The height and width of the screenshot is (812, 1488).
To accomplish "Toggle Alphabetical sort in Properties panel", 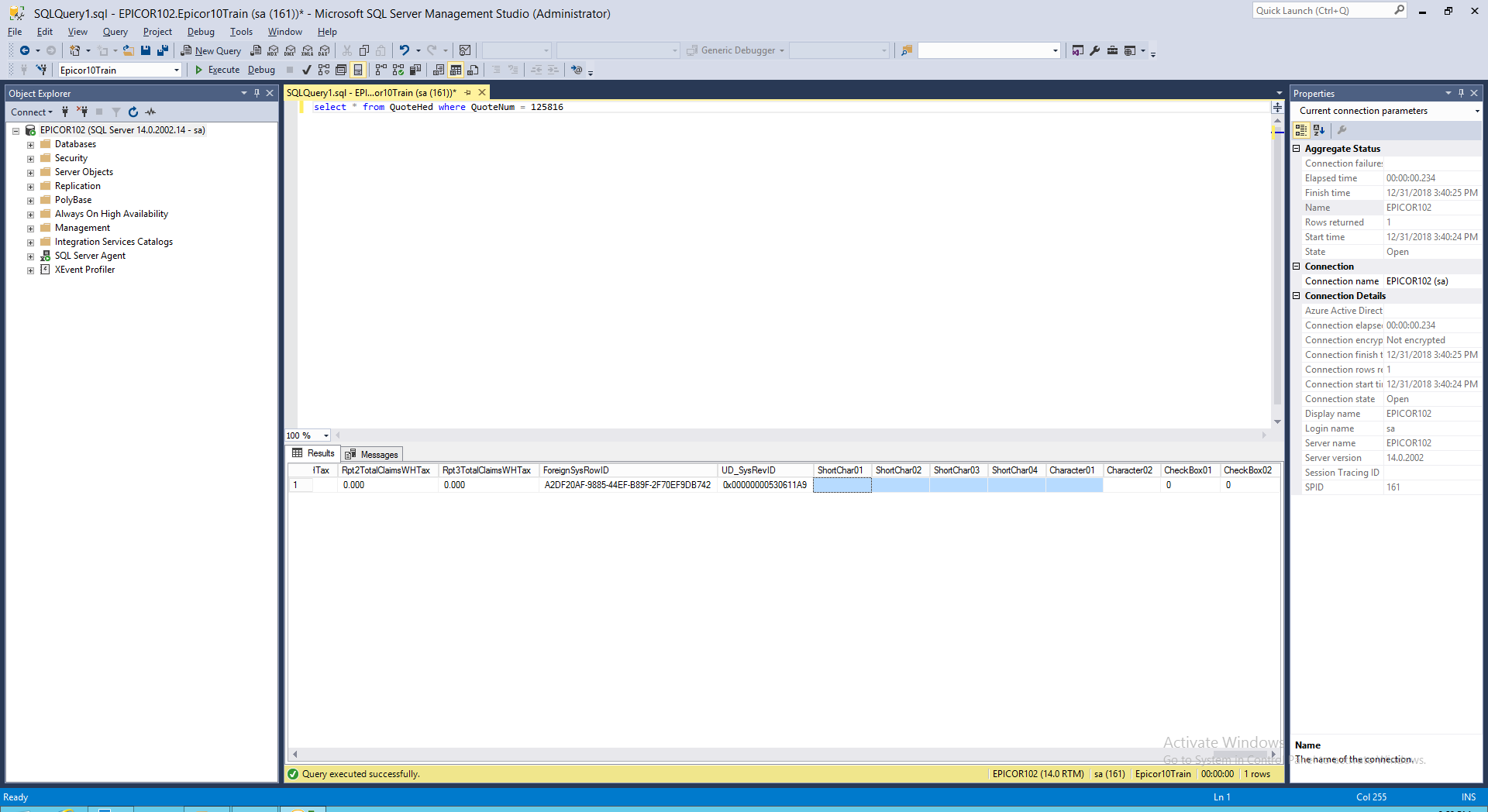I will tap(1319, 130).
